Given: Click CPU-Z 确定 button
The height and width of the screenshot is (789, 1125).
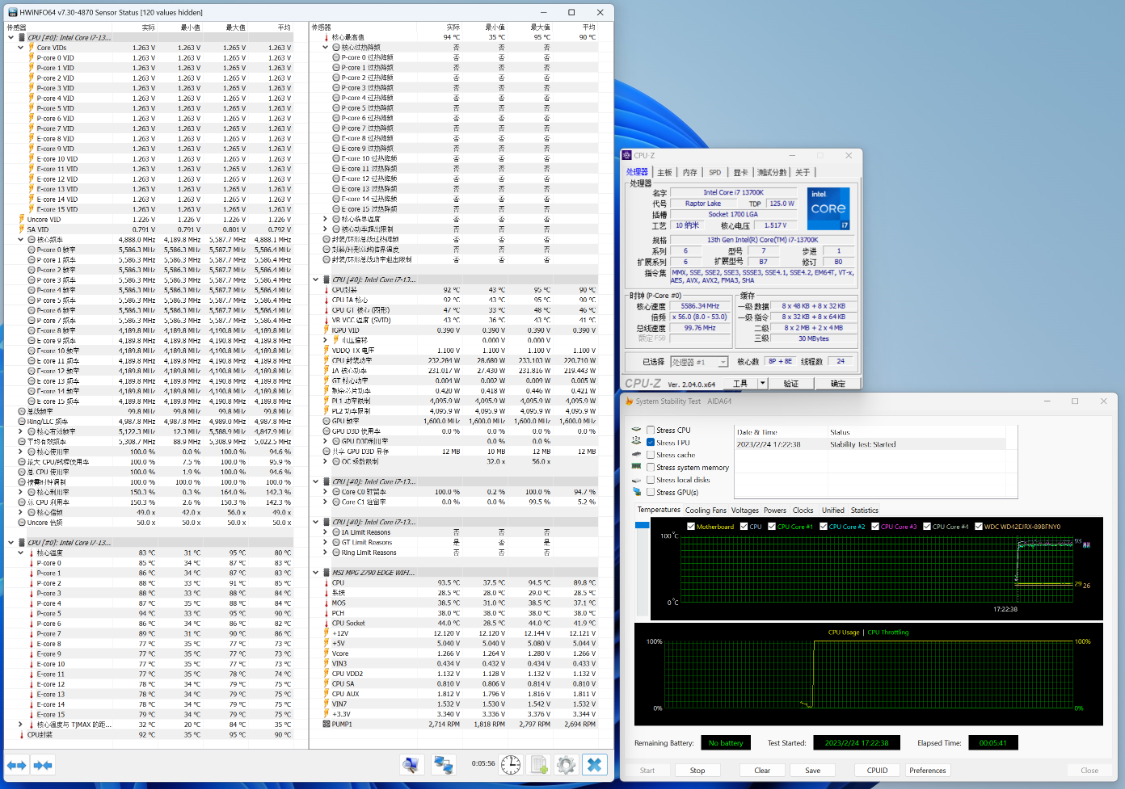Looking at the screenshot, I should point(838,384).
